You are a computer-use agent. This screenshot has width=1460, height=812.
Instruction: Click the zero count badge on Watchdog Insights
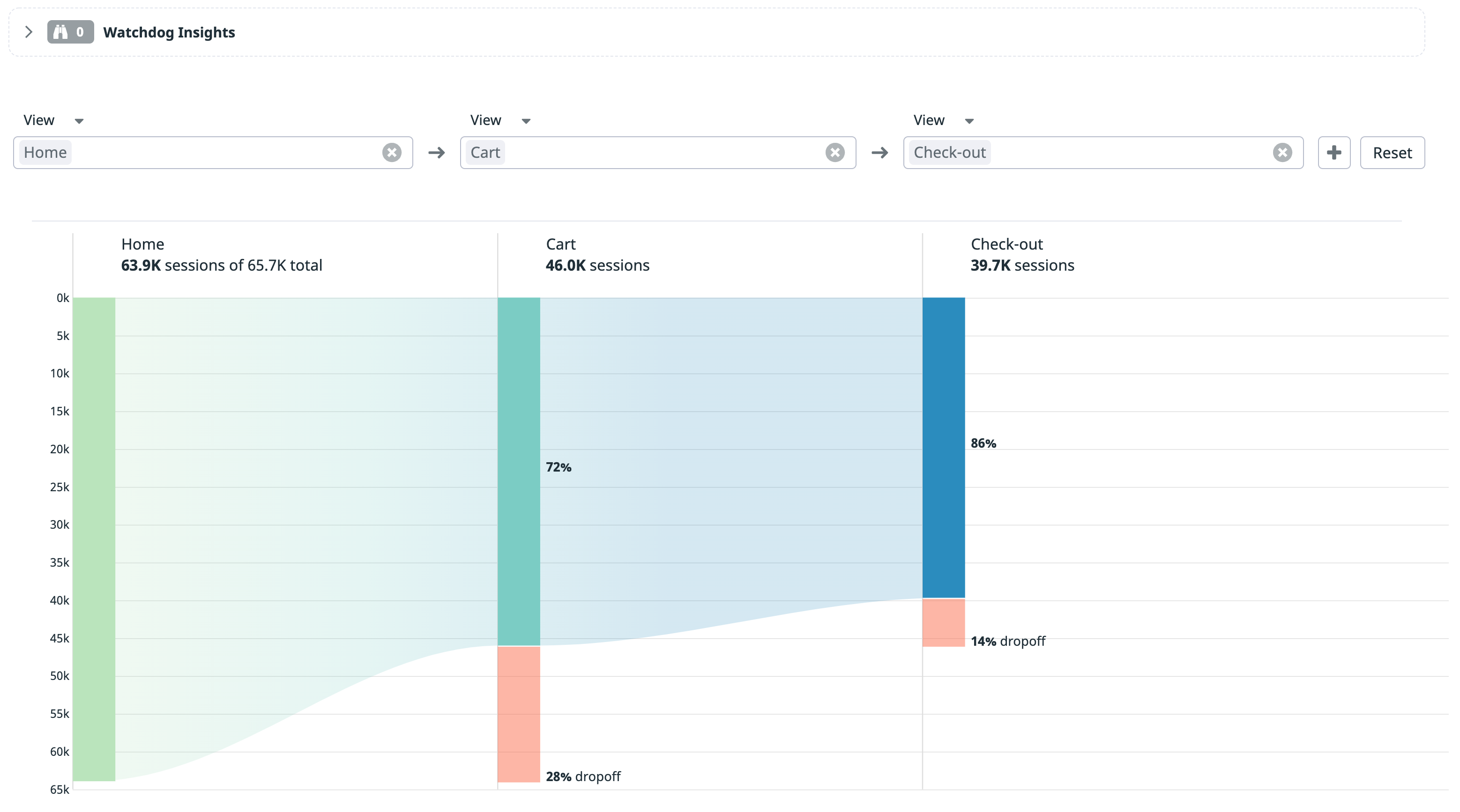(80, 32)
